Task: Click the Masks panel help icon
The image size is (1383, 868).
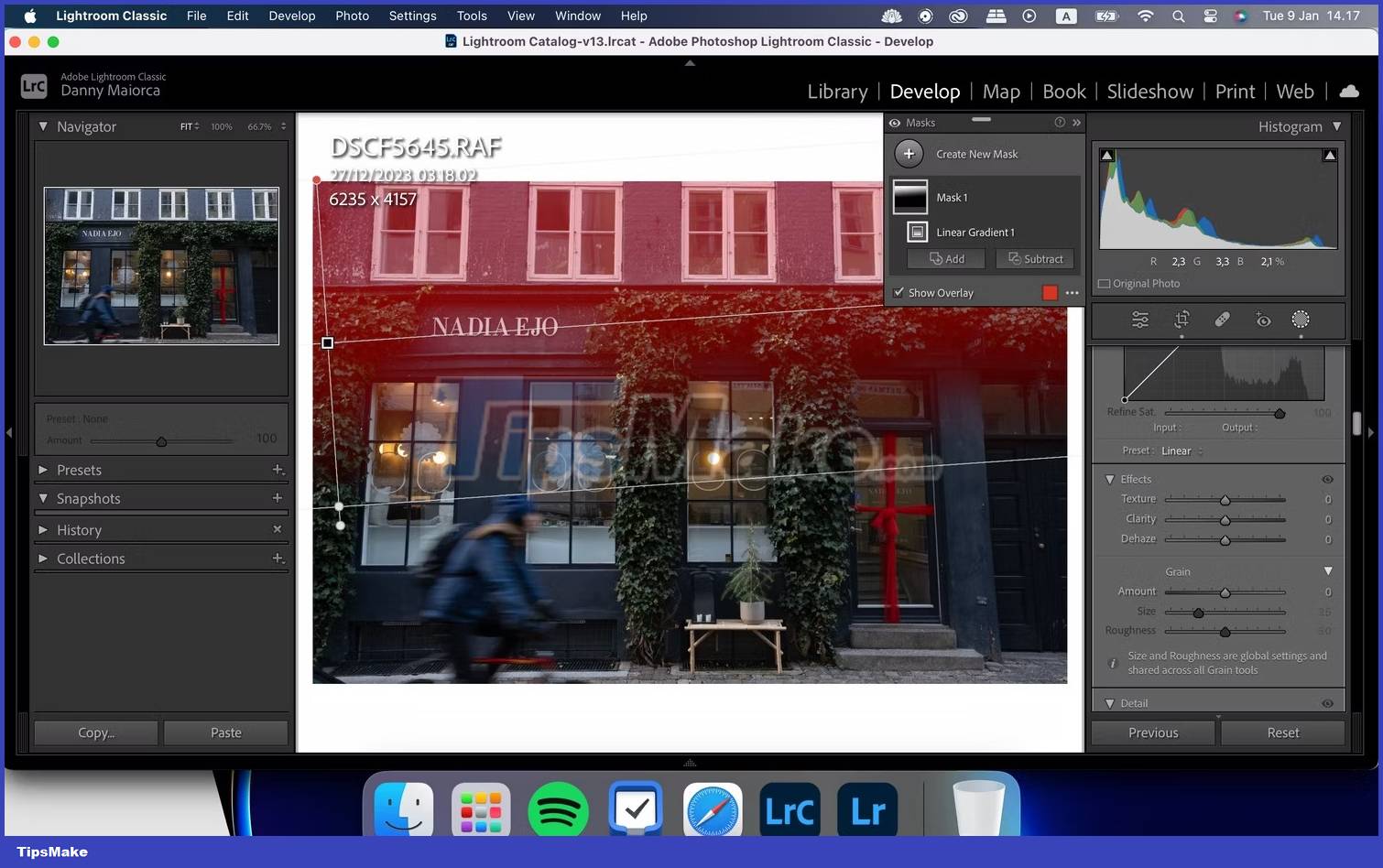Action: tap(1060, 122)
